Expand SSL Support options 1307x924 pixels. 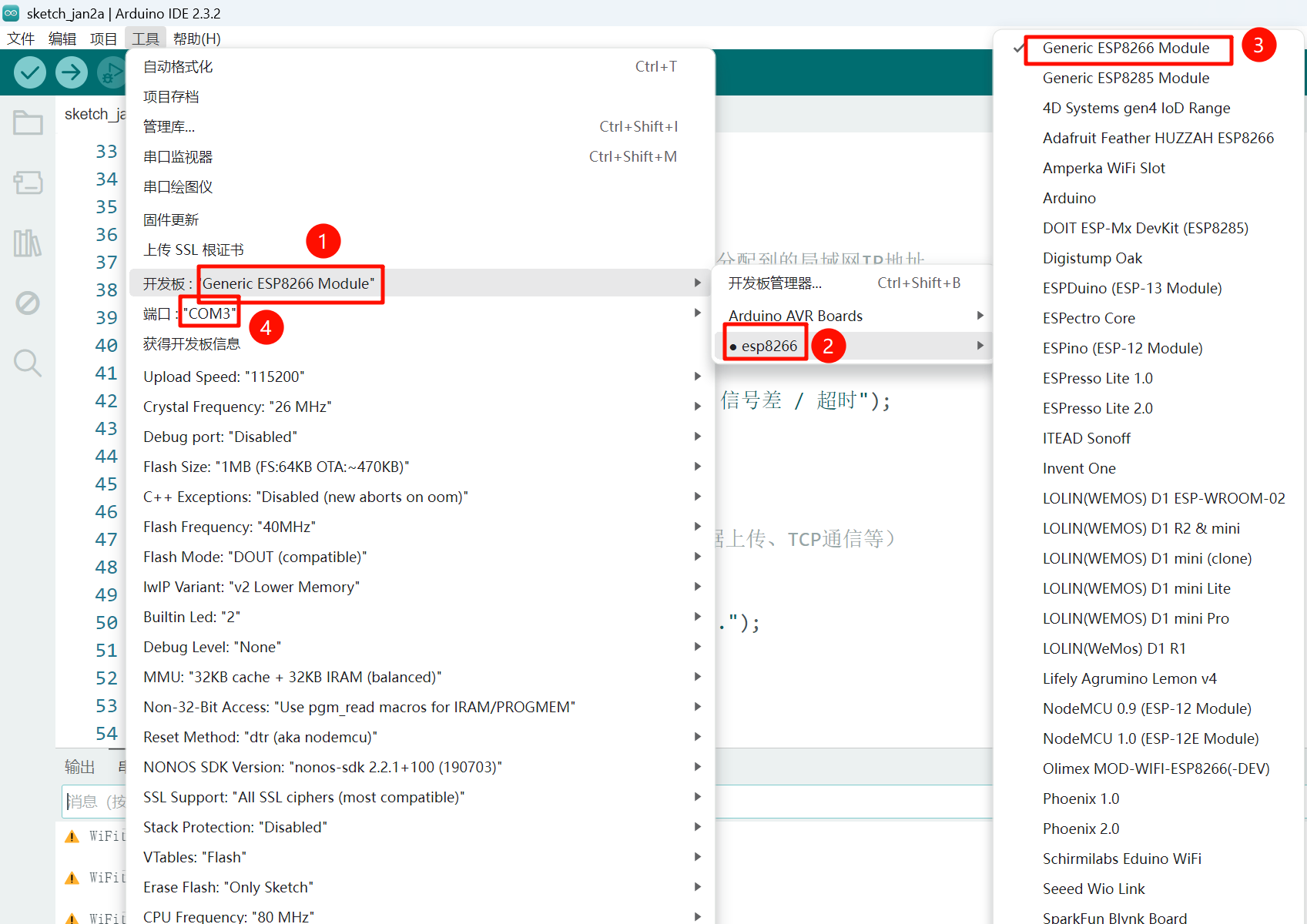(x=421, y=797)
